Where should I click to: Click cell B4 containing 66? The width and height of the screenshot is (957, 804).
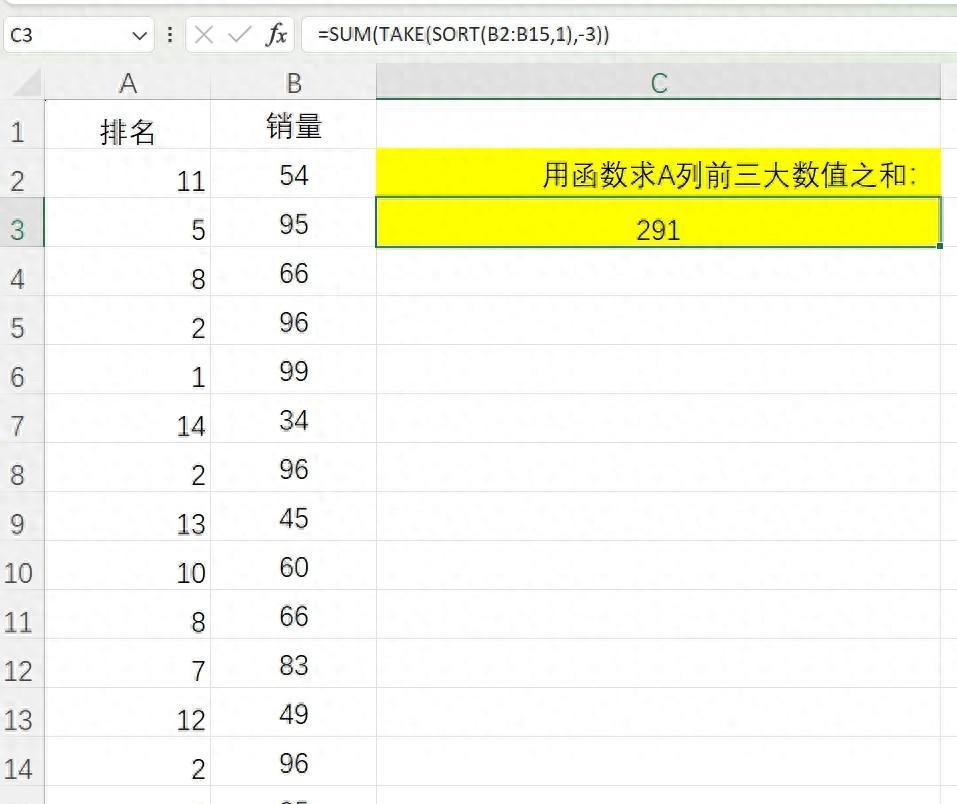tap(294, 272)
